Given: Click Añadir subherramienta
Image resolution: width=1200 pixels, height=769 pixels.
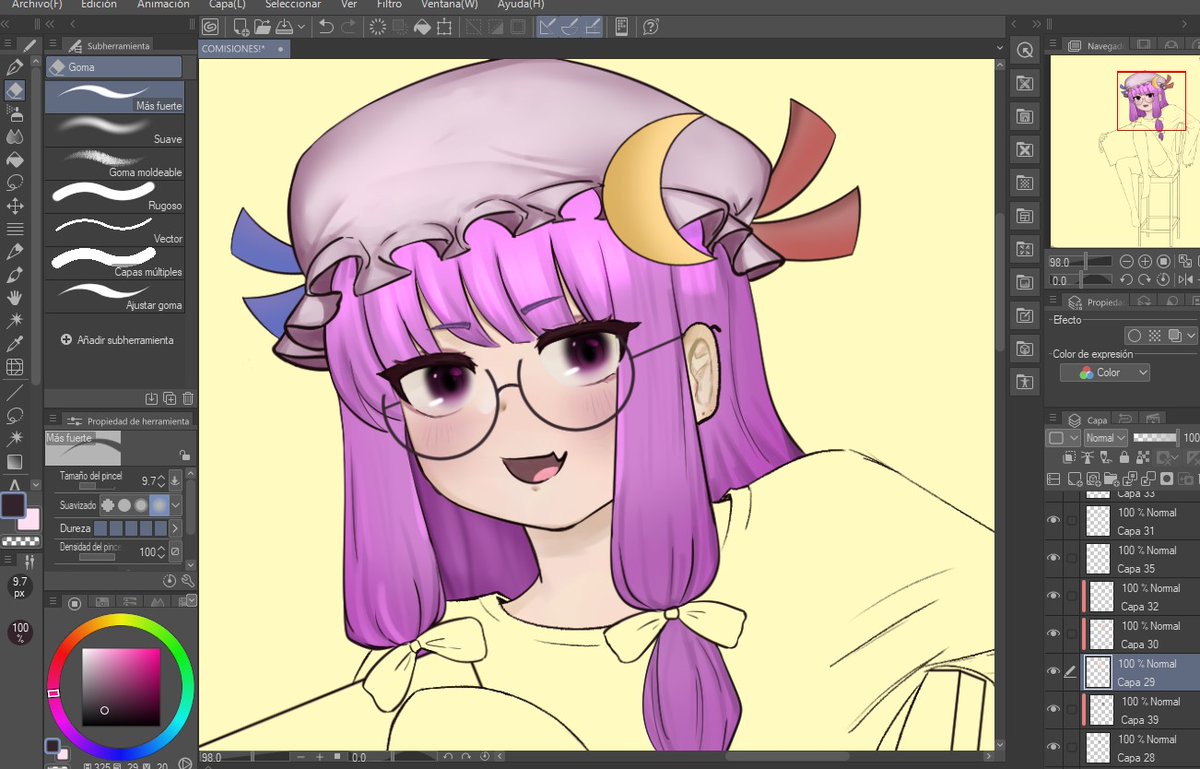Looking at the screenshot, I should tap(117, 340).
